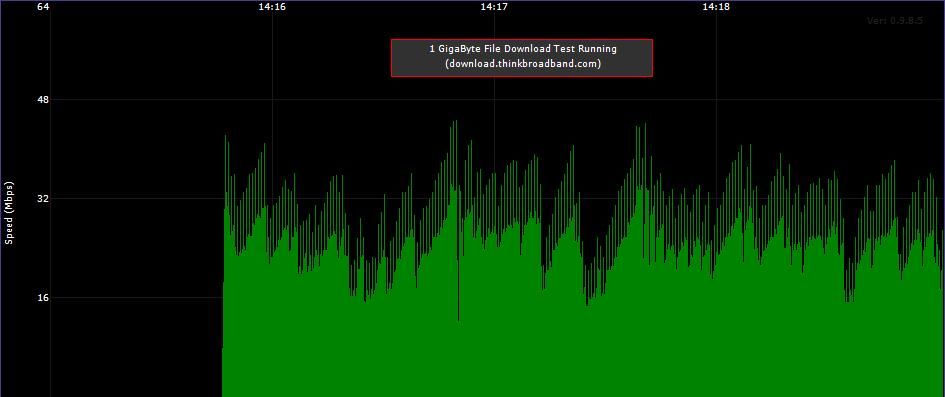
Task: Click the 'Speed (Mbps)' vertical axis title
Action: pyautogui.click(x=9, y=213)
